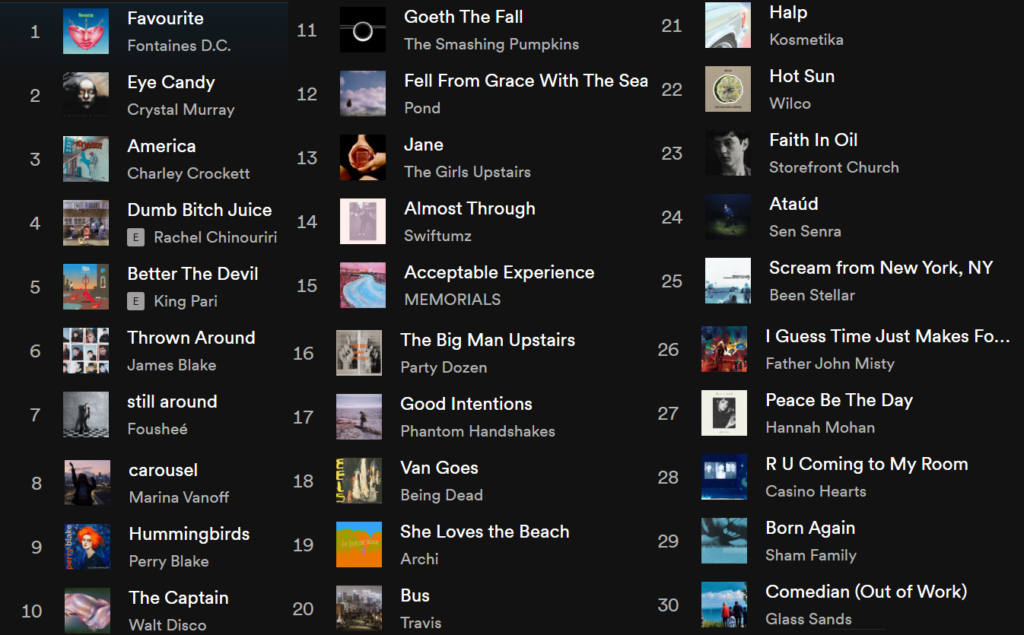The width and height of the screenshot is (1024, 635).
Task: Click the Goeth The Fall album artwork
Action: click(x=362, y=30)
